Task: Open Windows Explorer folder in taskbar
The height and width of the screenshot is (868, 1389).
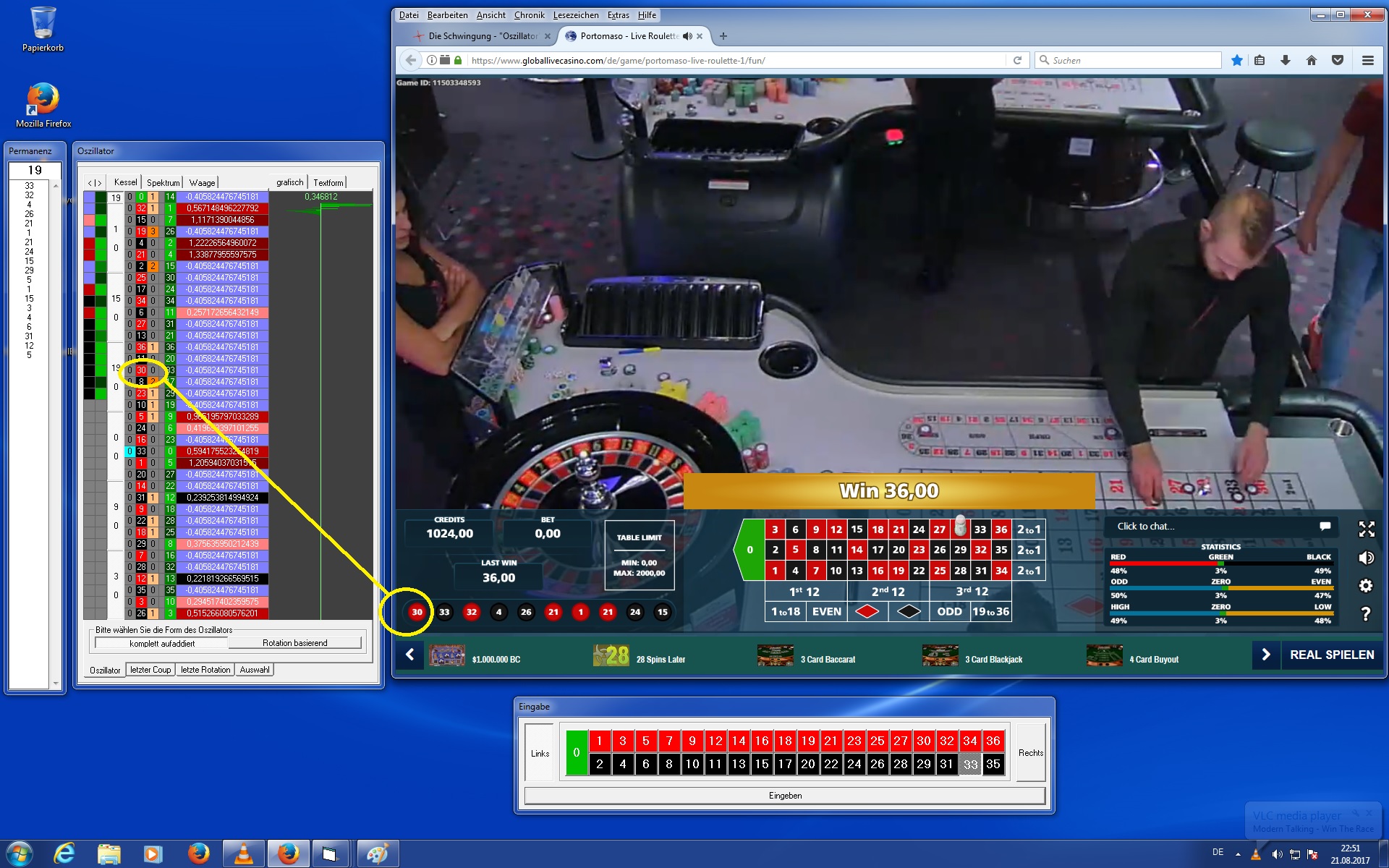Action: [109, 854]
